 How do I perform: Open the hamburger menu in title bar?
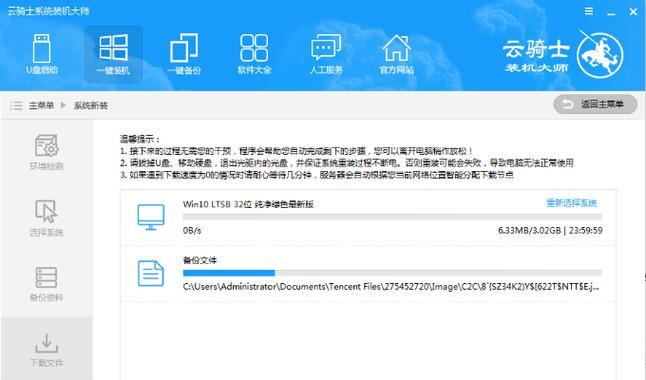coord(589,11)
